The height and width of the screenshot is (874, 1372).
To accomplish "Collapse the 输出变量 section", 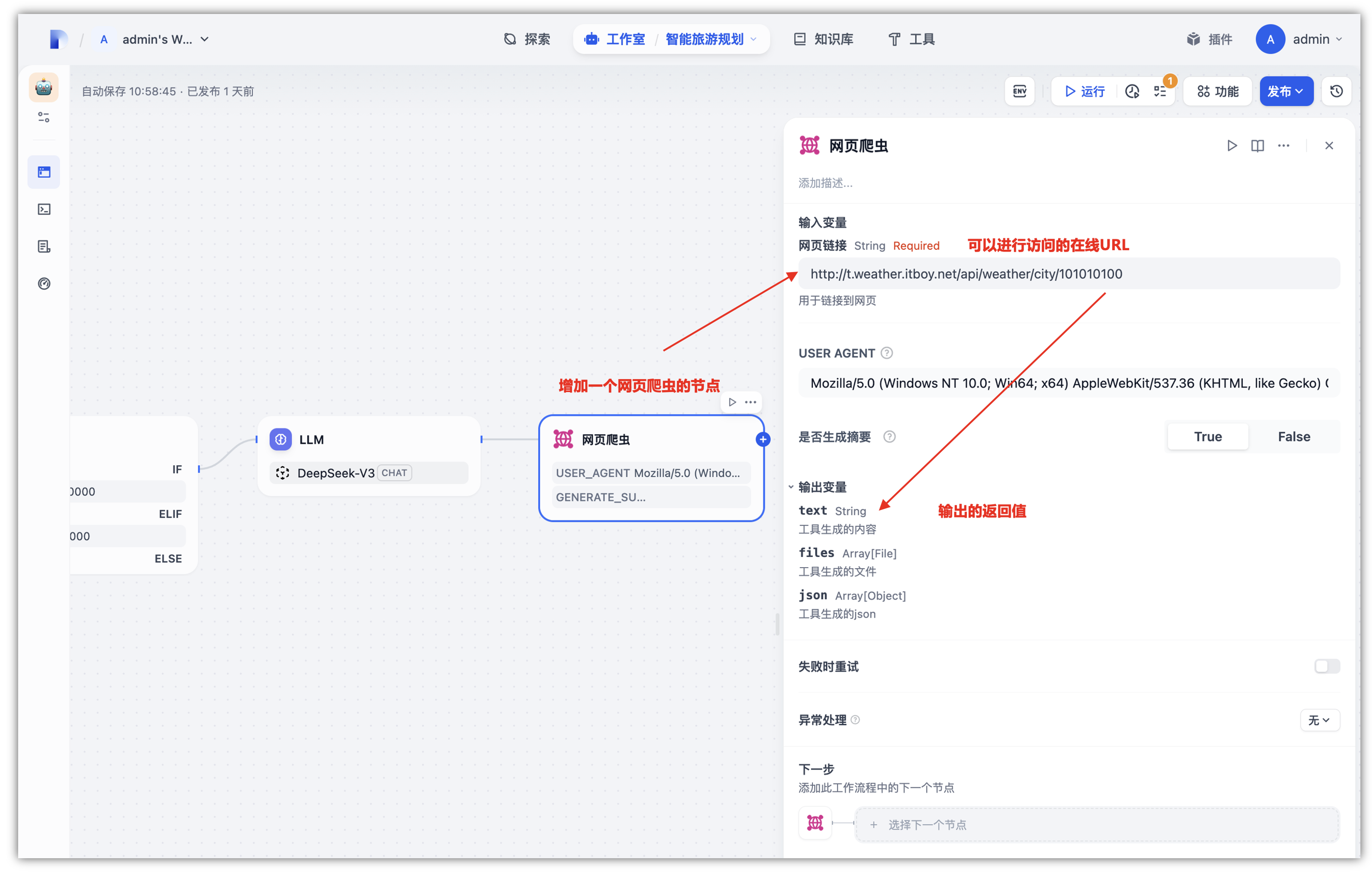I will pyautogui.click(x=792, y=487).
